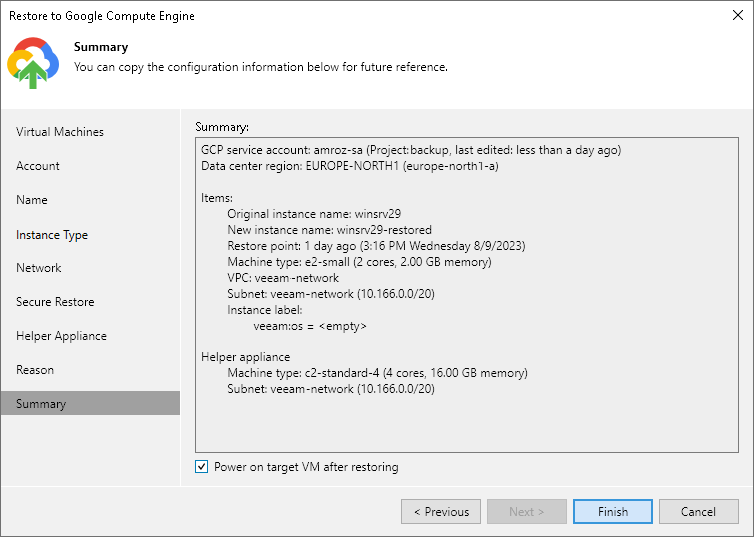
Task: Click the GCP service account amroz-sa line
Action: click(411, 150)
